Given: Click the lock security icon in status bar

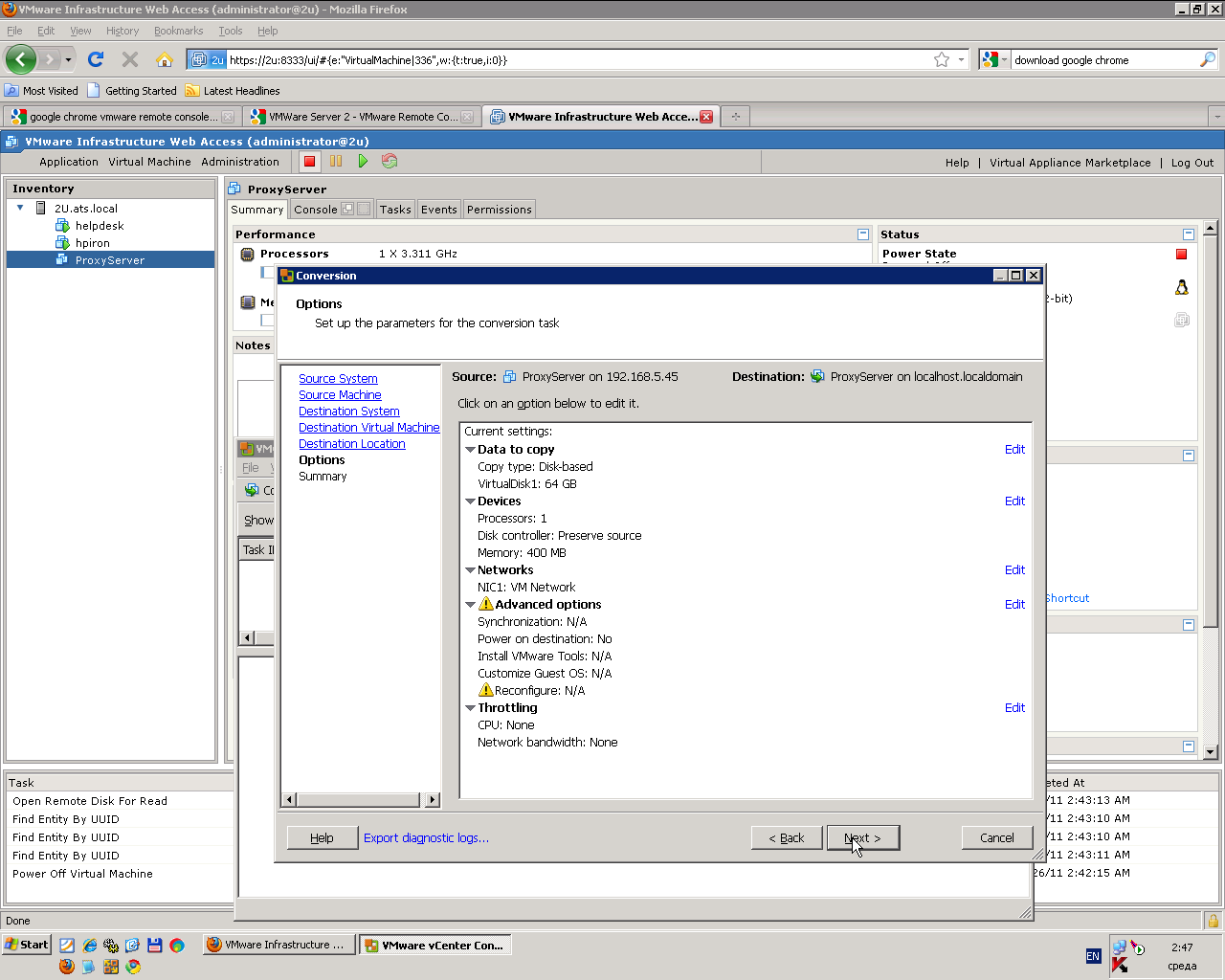Looking at the screenshot, I should click(1214, 921).
